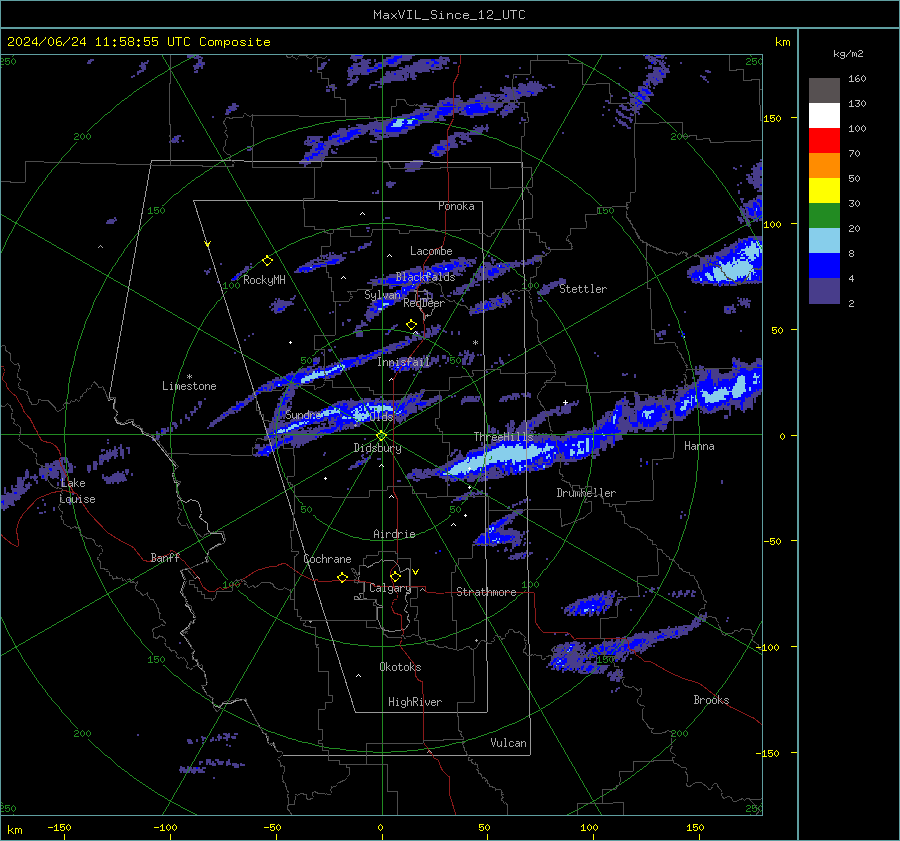Click the HighRiver city label

click(415, 702)
